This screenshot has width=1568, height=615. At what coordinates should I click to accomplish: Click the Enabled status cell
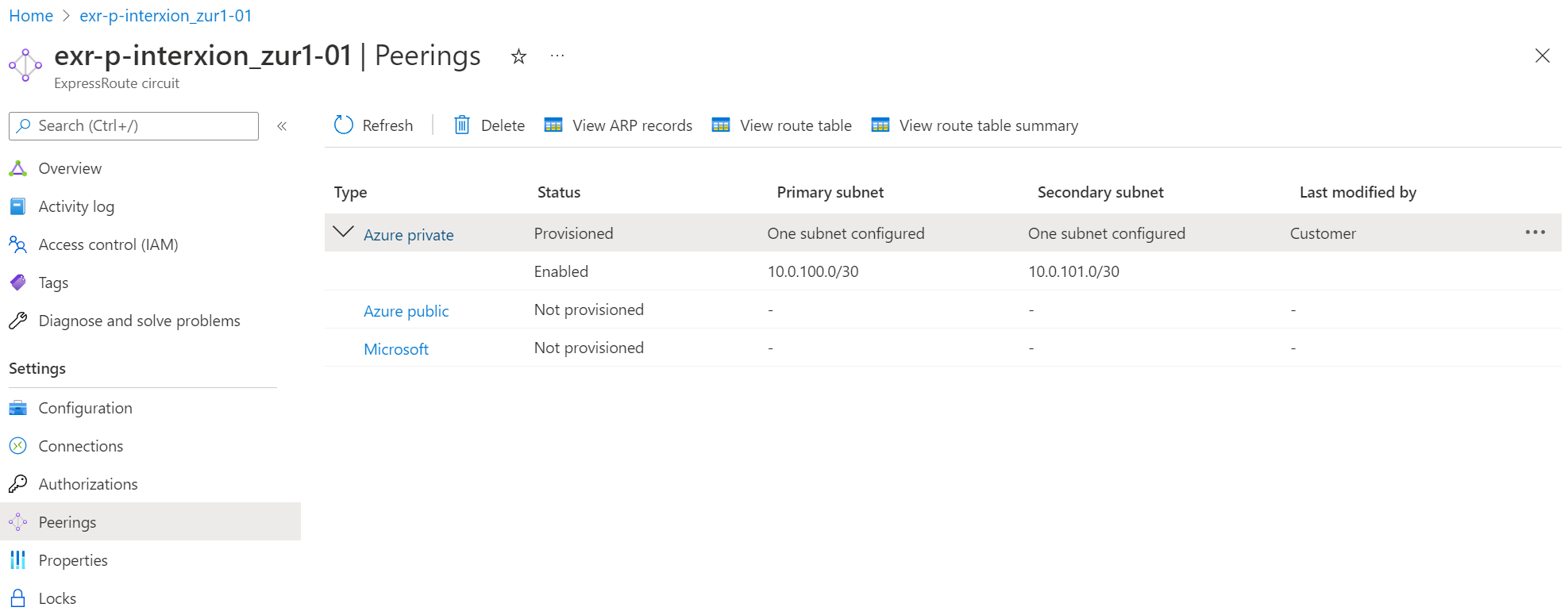(561, 271)
